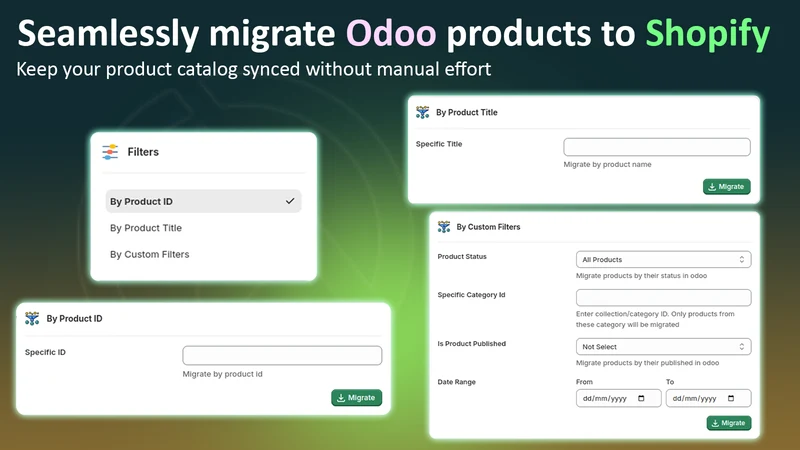Click the By Custom Filters panel icon
The image size is (800, 450).
tap(444, 227)
